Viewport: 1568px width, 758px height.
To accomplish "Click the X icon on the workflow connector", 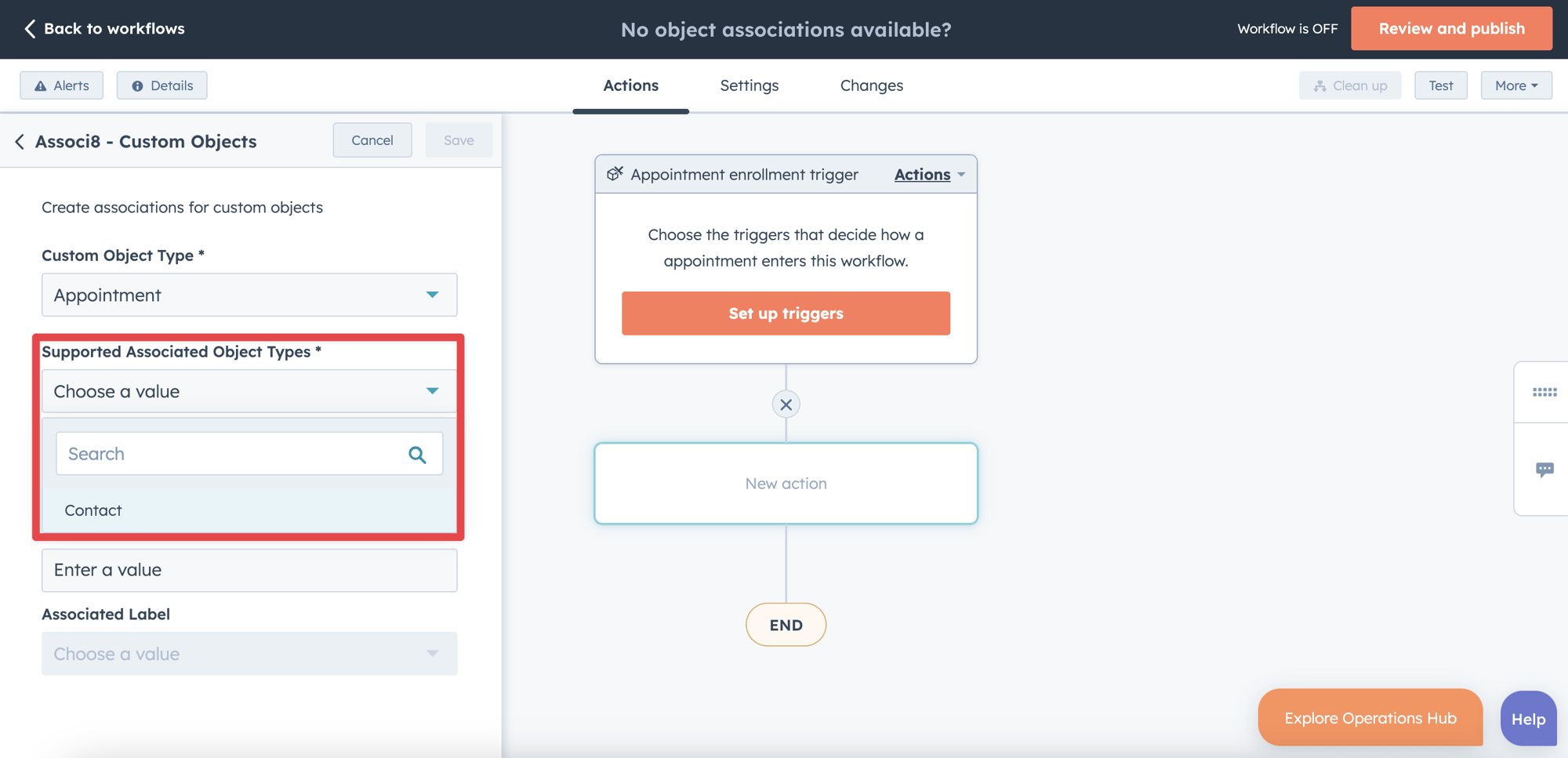I will (x=786, y=404).
